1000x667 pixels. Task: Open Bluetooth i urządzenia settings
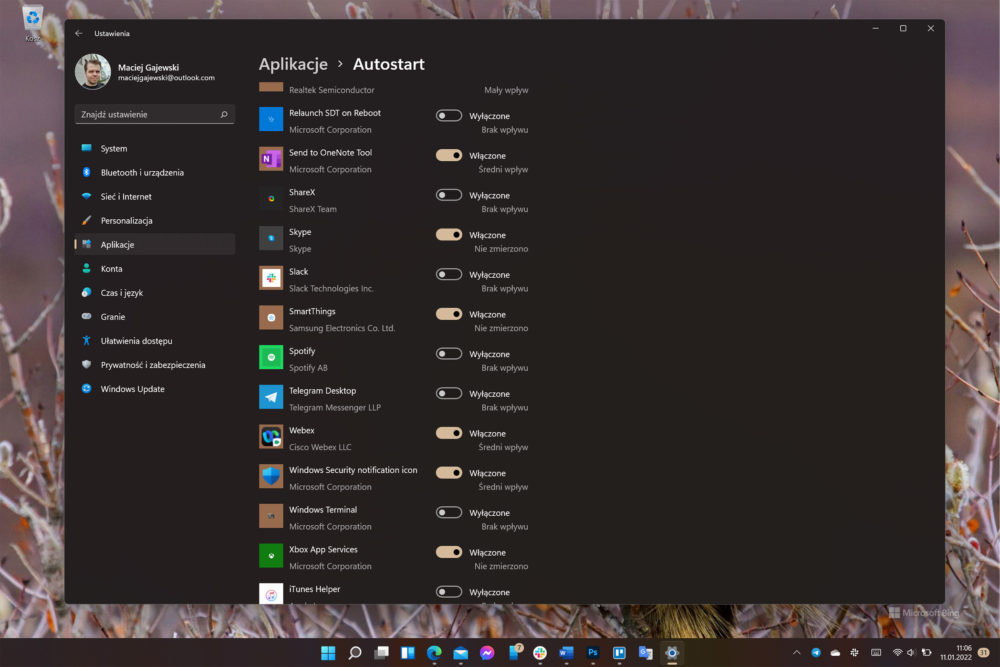pos(155,172)
